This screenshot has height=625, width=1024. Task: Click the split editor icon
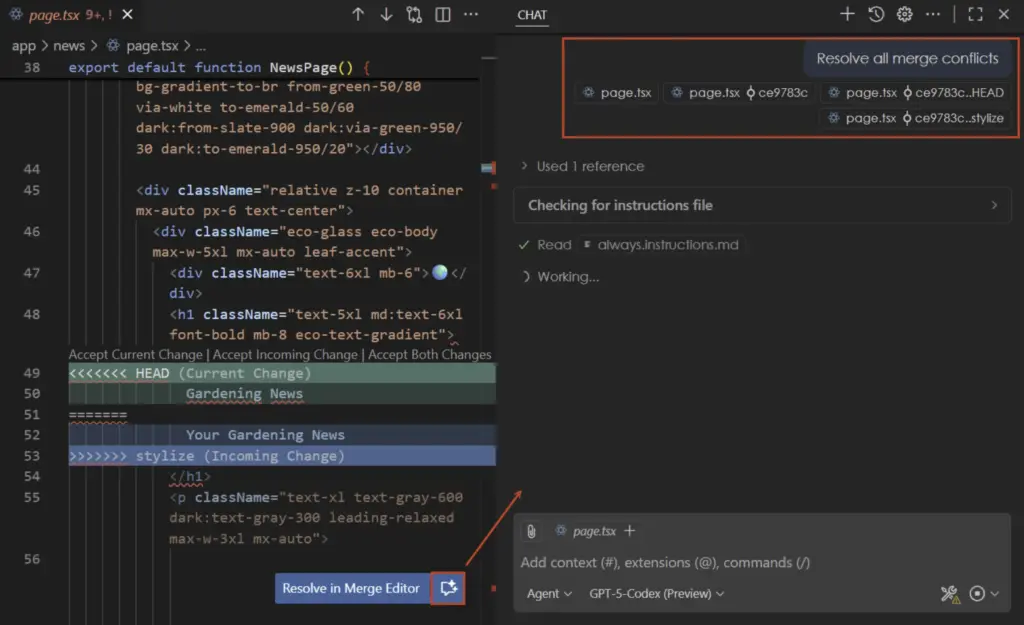(443, 15)
